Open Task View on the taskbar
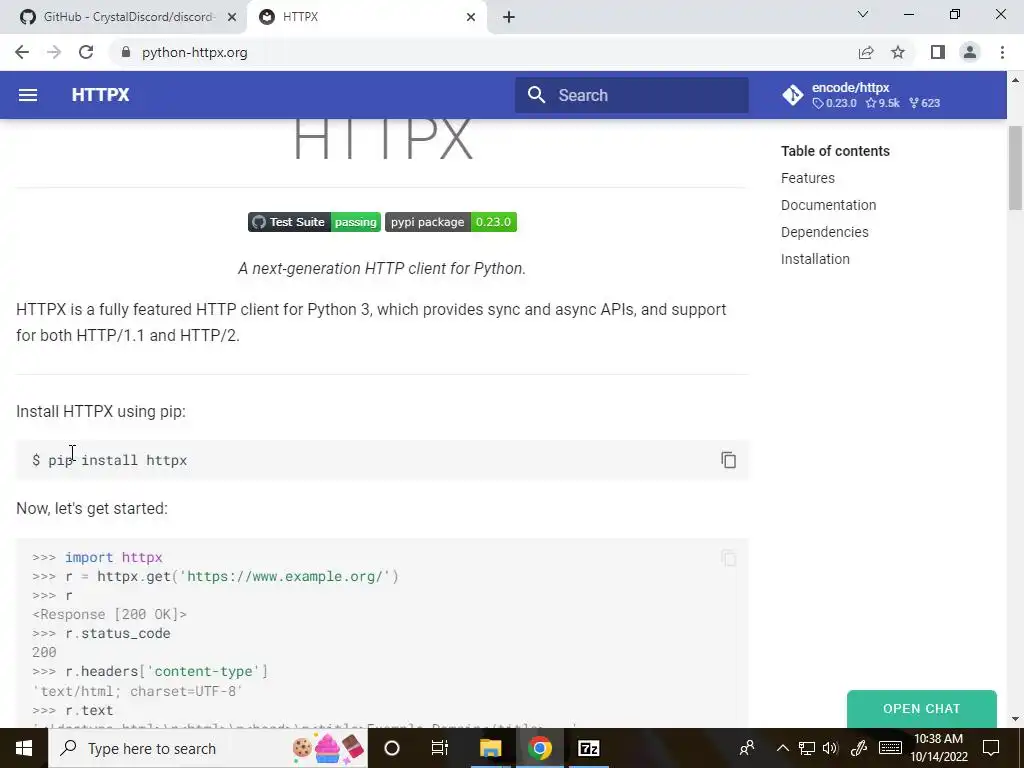This screenshot has width=1024, height=768. pos(440,748)
